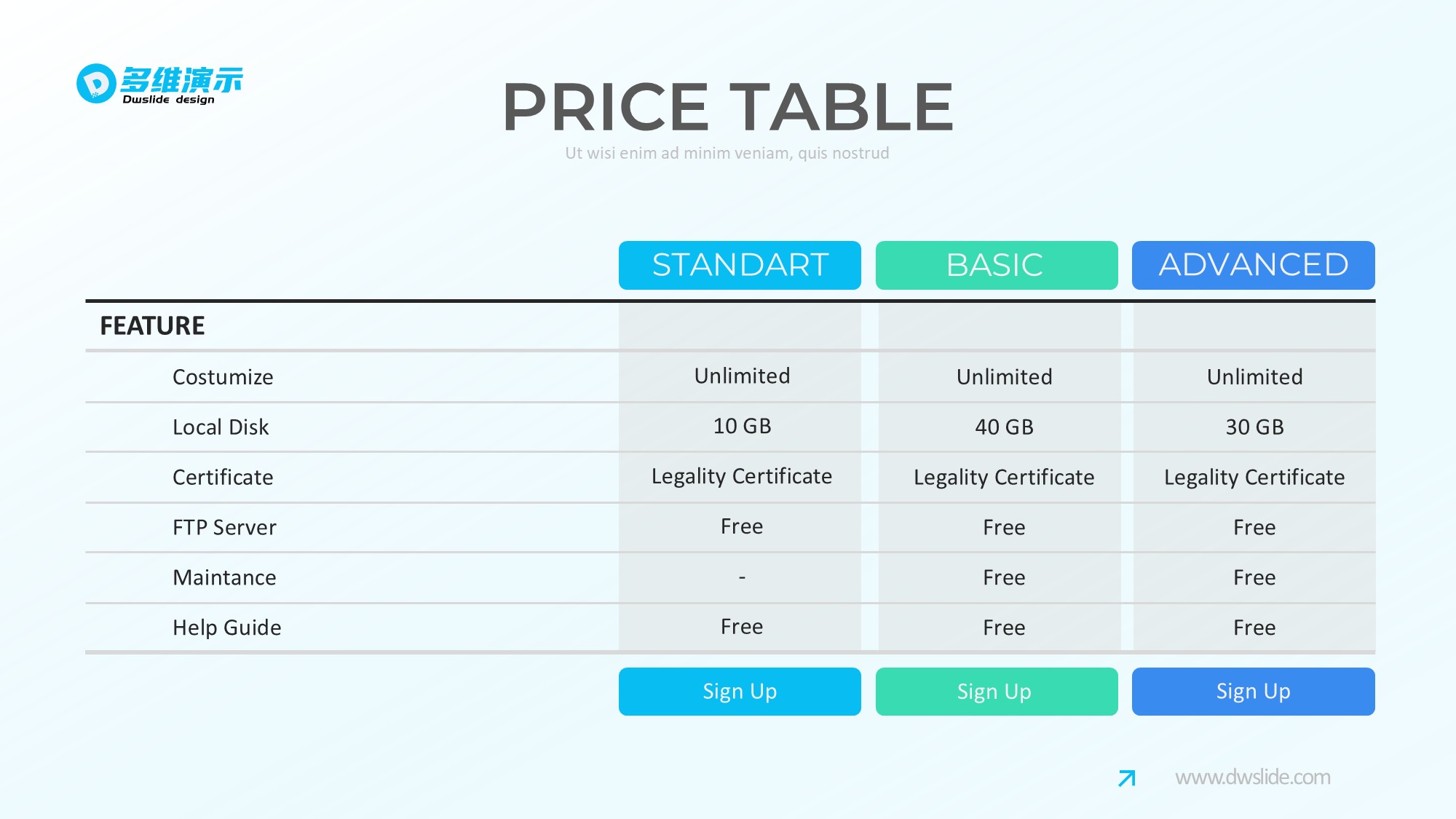Click the Costumize feature row label

point(223,377)
